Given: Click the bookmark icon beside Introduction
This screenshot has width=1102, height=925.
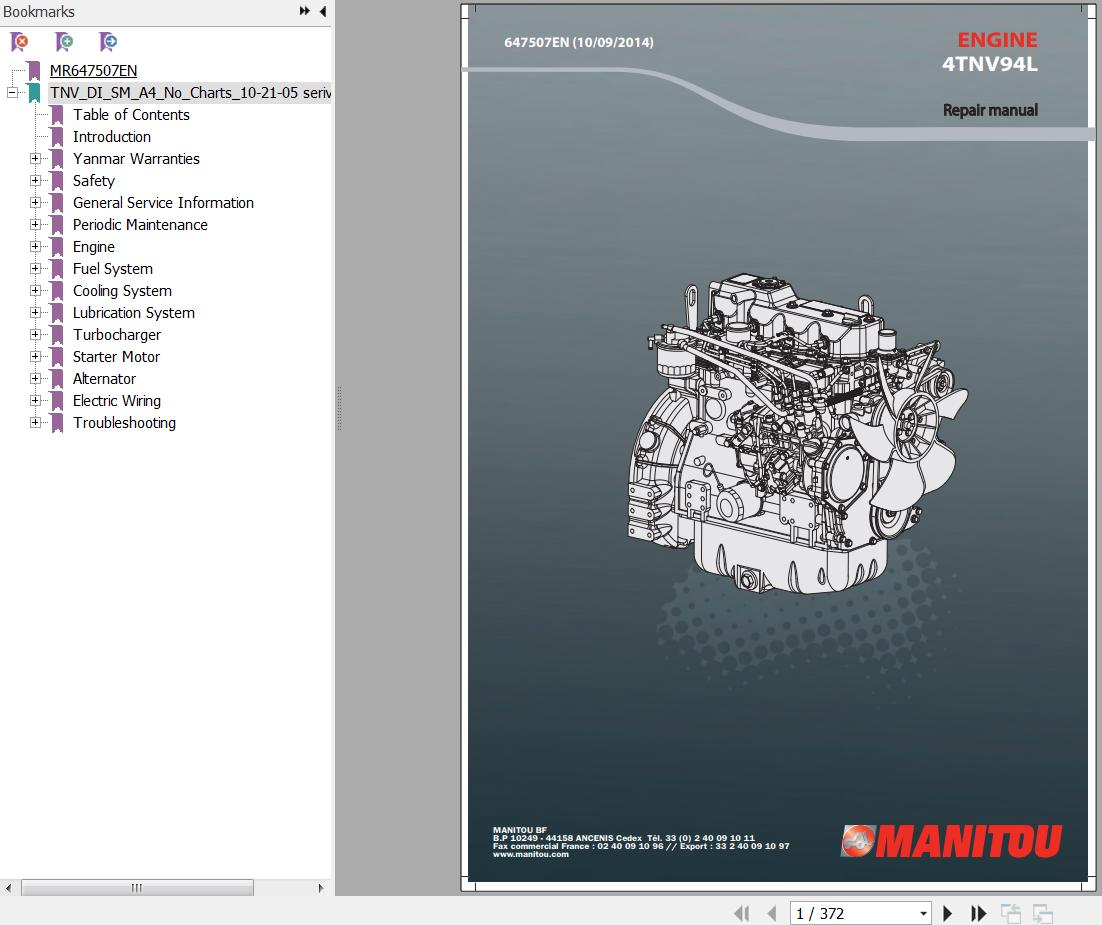Looking at the screenshot, I should tap(58, 137).
